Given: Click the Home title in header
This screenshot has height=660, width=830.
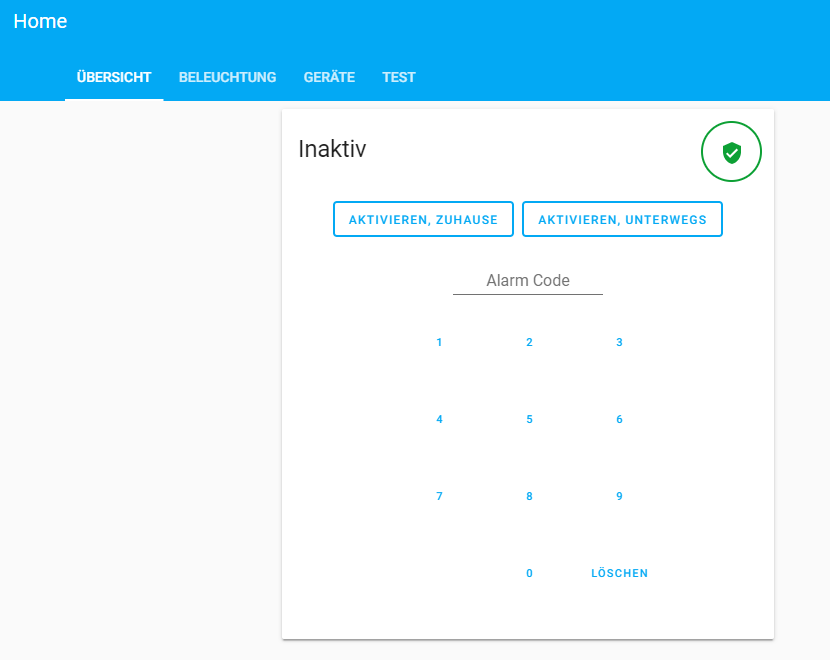Looking at the screenshot, I should tap(40, 21).
